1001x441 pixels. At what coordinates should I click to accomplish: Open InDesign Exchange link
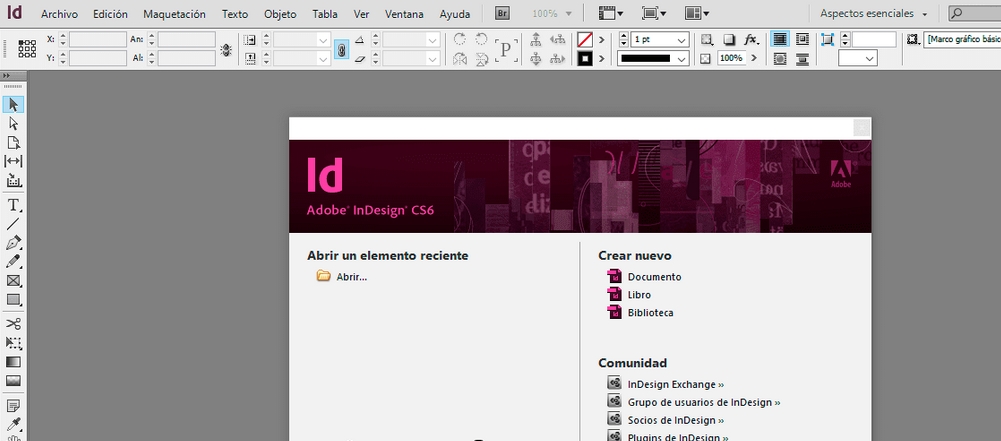(x=675, y=384)
